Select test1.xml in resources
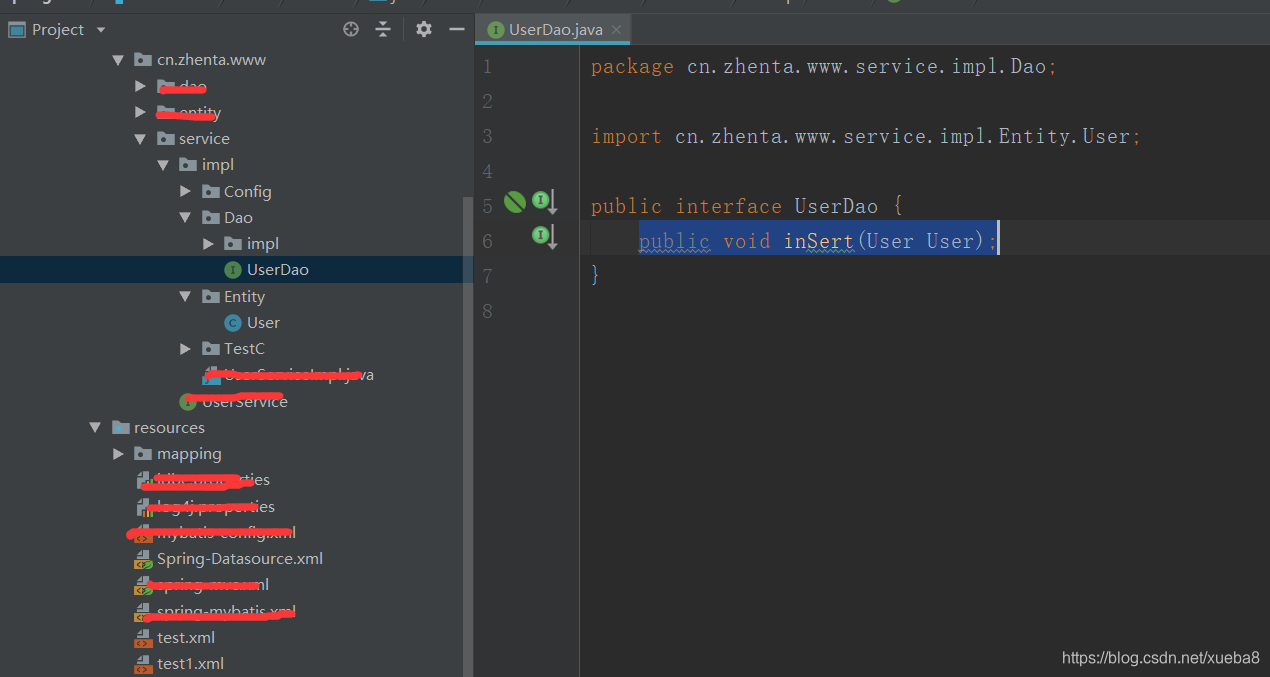Screen dimensions: 1270x677 click(237, 664)
